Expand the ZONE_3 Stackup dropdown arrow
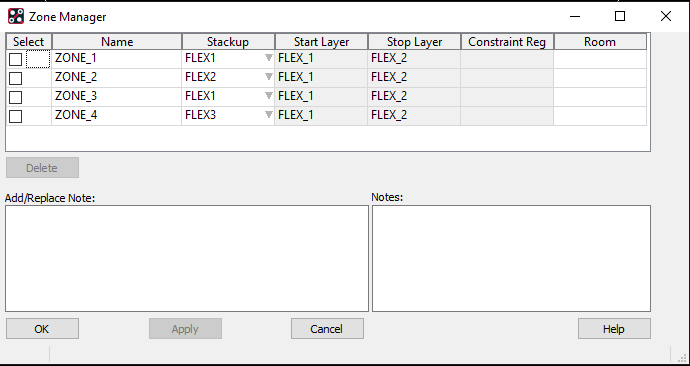This screenshot has width=690, height=366. [x=268, y=95]
